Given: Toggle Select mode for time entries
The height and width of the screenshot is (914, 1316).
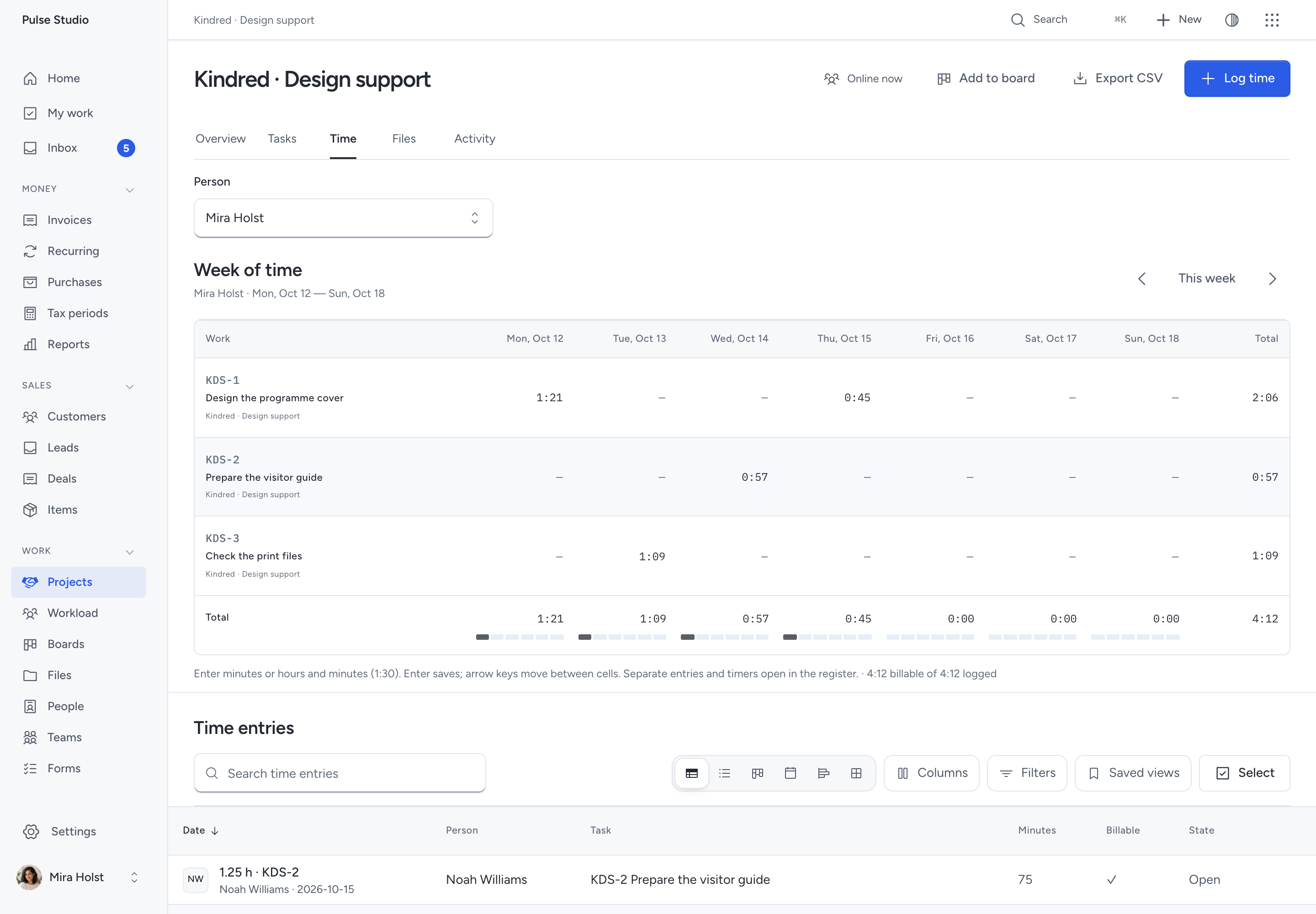Looking at the screenshot, I should click(1244, 773).
